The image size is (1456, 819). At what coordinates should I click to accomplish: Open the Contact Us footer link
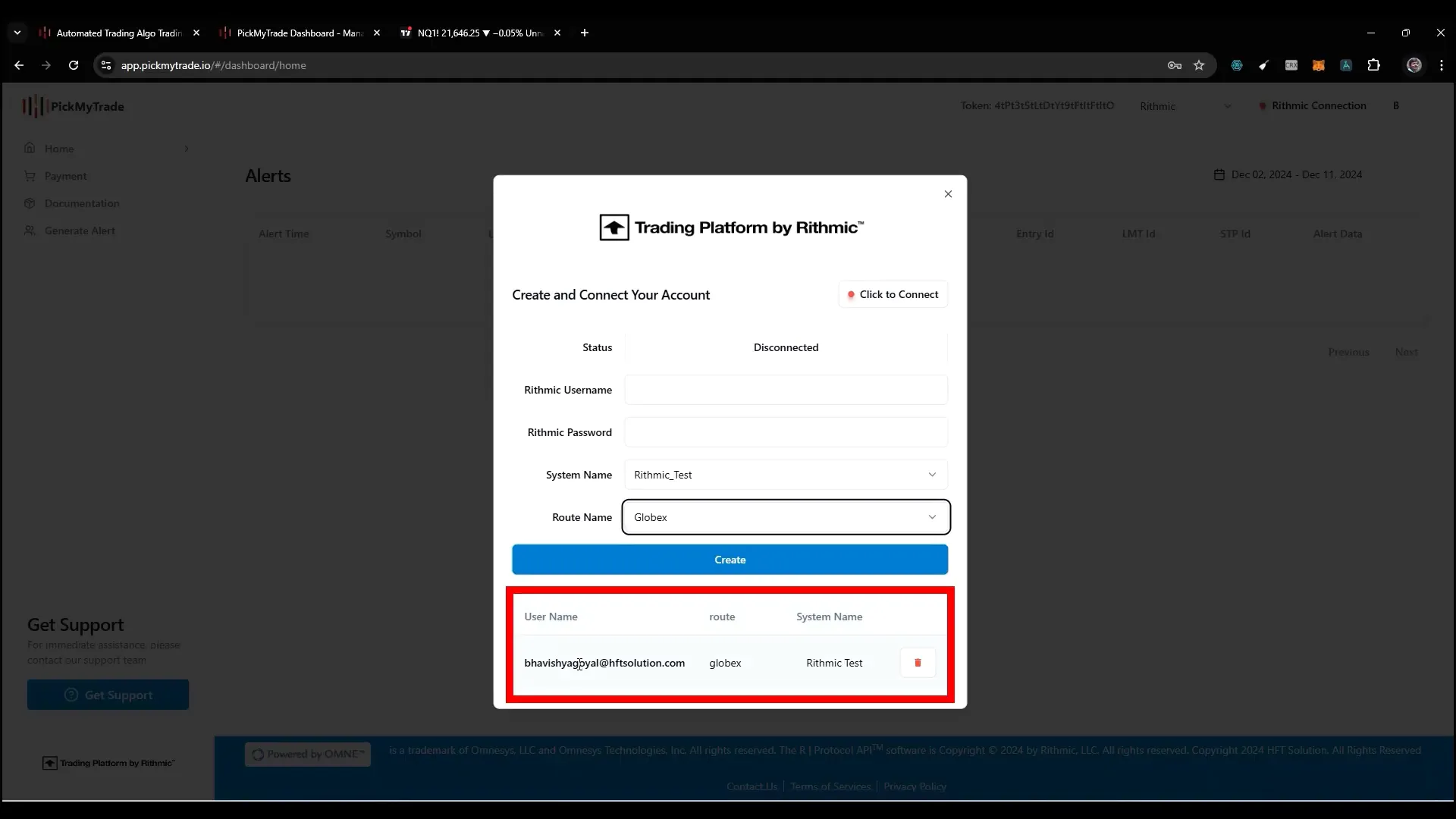point(752,786)
